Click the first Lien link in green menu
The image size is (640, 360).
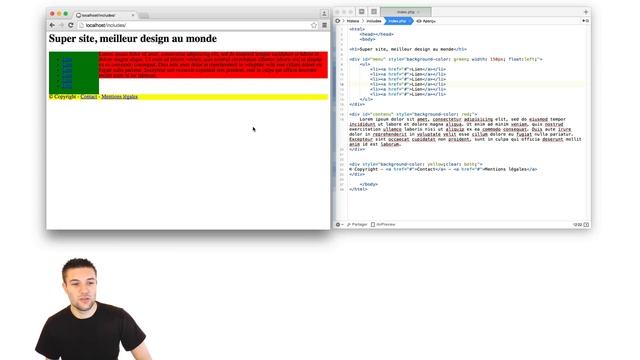tap(67, 60)
